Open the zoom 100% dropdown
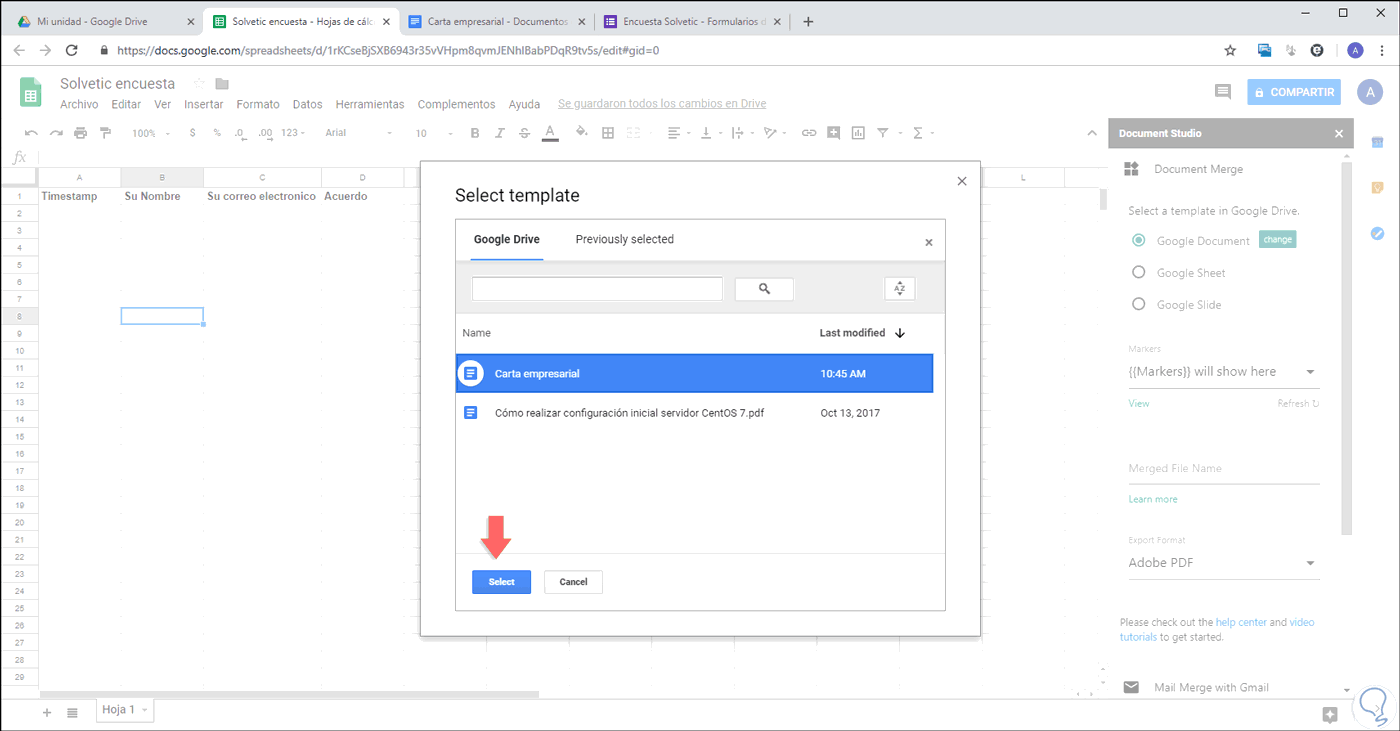 click(151, 133)
